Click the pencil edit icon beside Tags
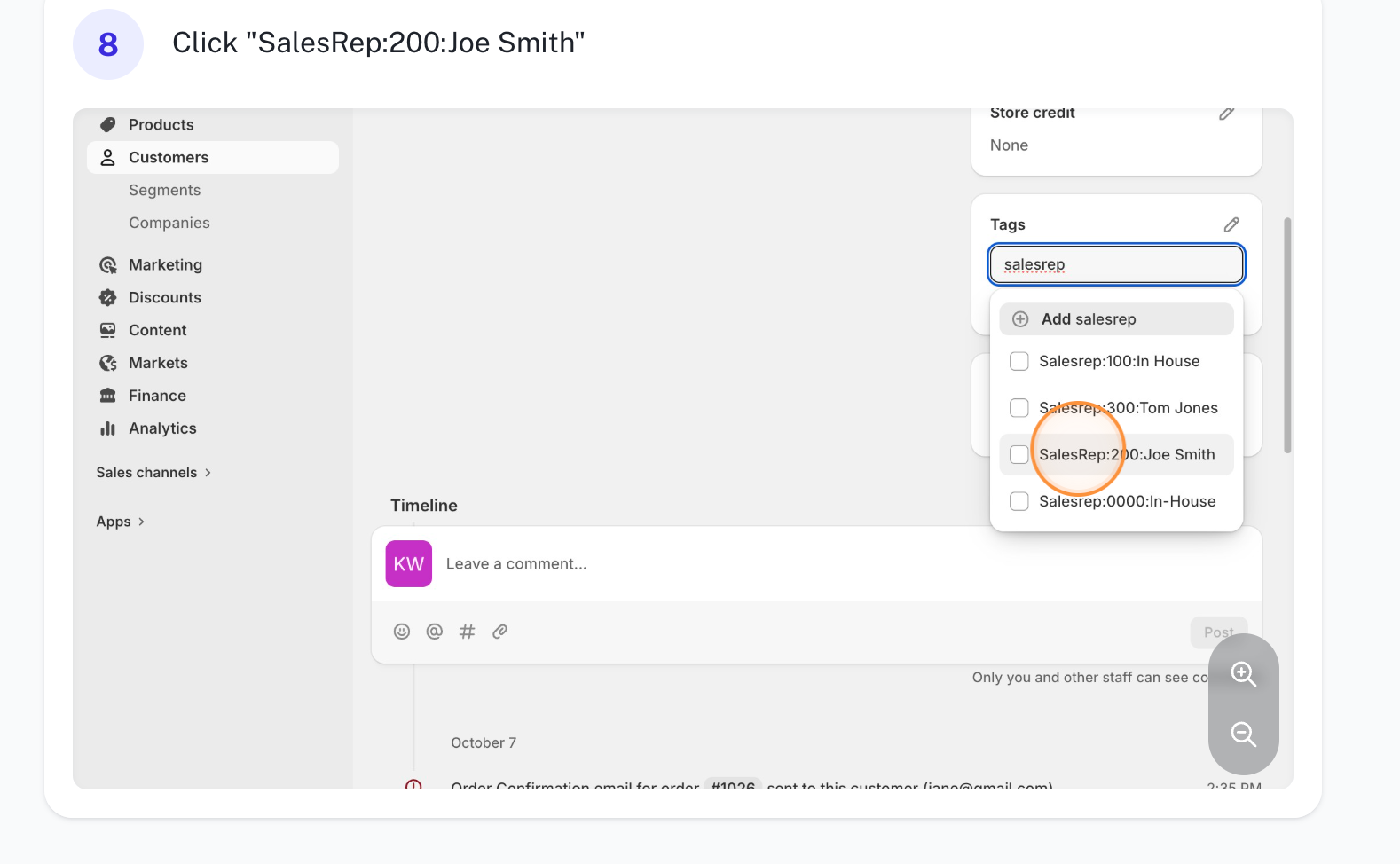This screenshot has height=864, width=1400. tap(1231, 224)
